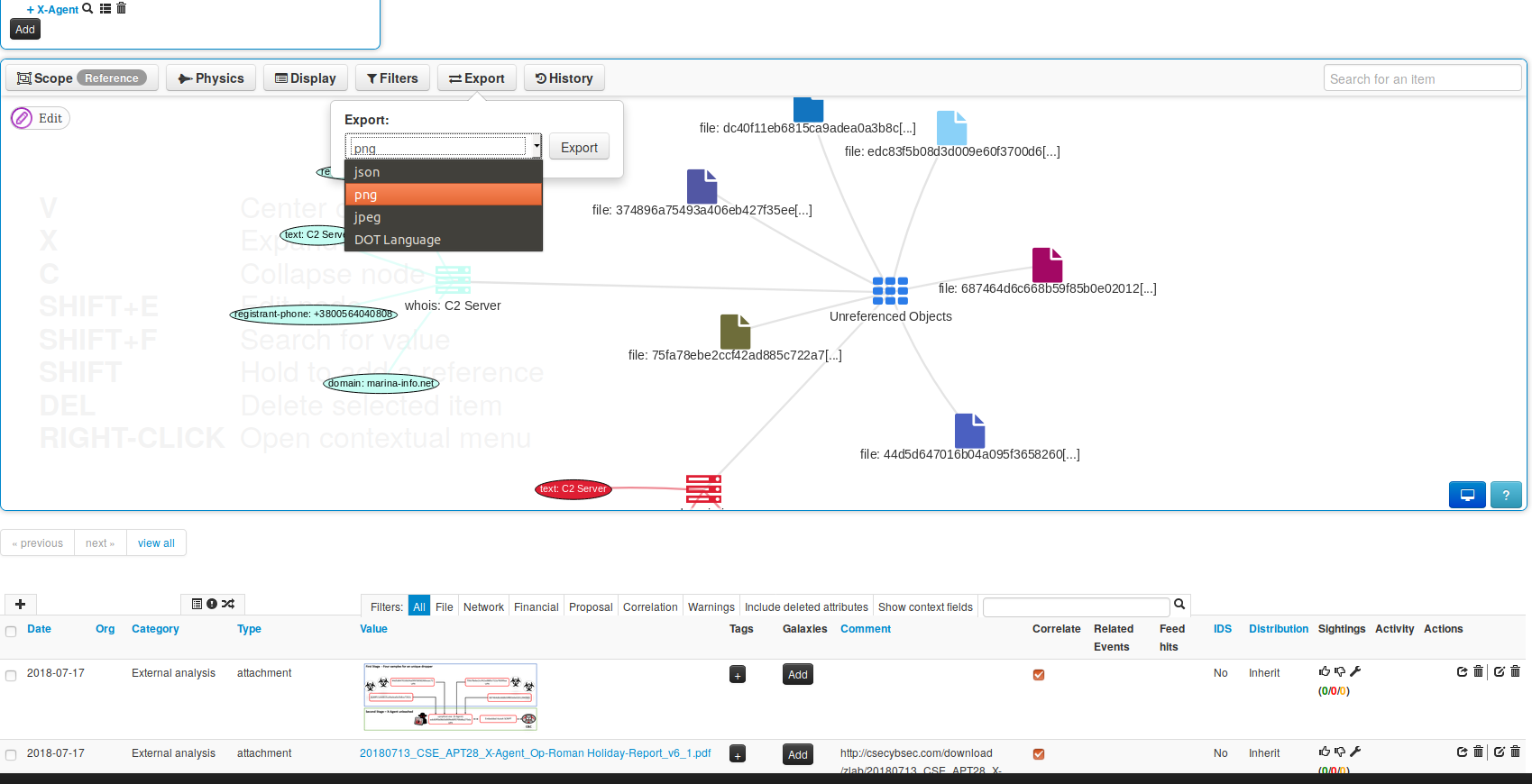1532x784 pixels.
Task: Select checkbox for the PDF attachment row
Action: point(11,755)
